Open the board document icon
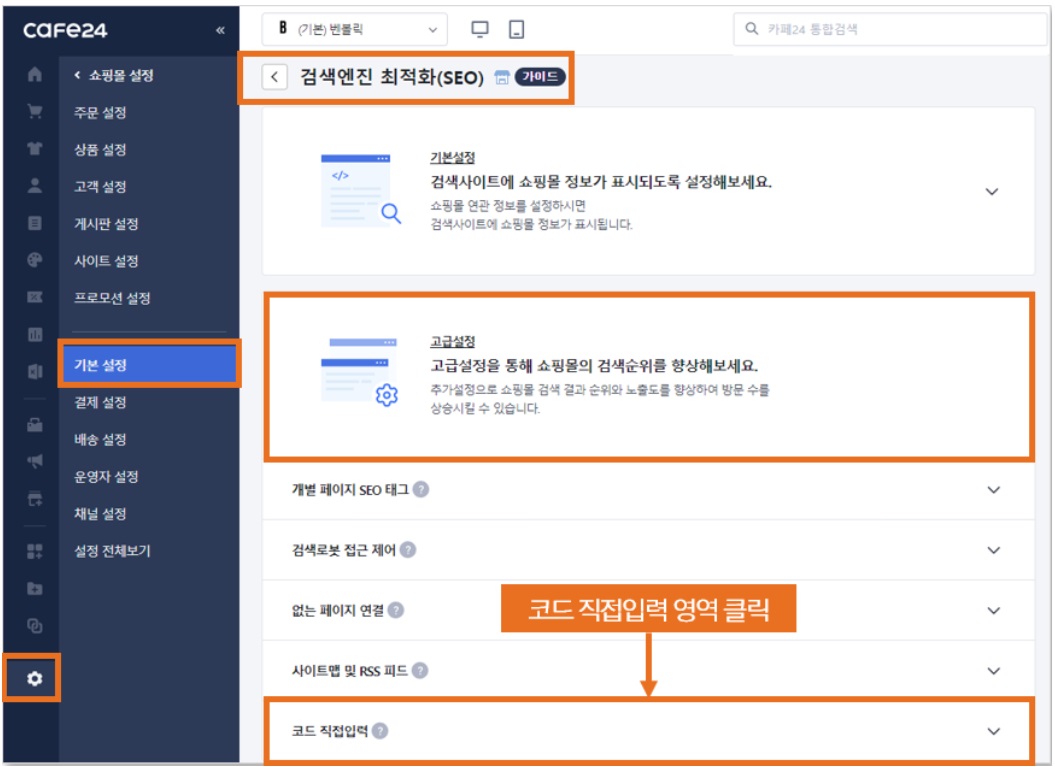Viewport: 1055px width, 767px height. point(35,223)
